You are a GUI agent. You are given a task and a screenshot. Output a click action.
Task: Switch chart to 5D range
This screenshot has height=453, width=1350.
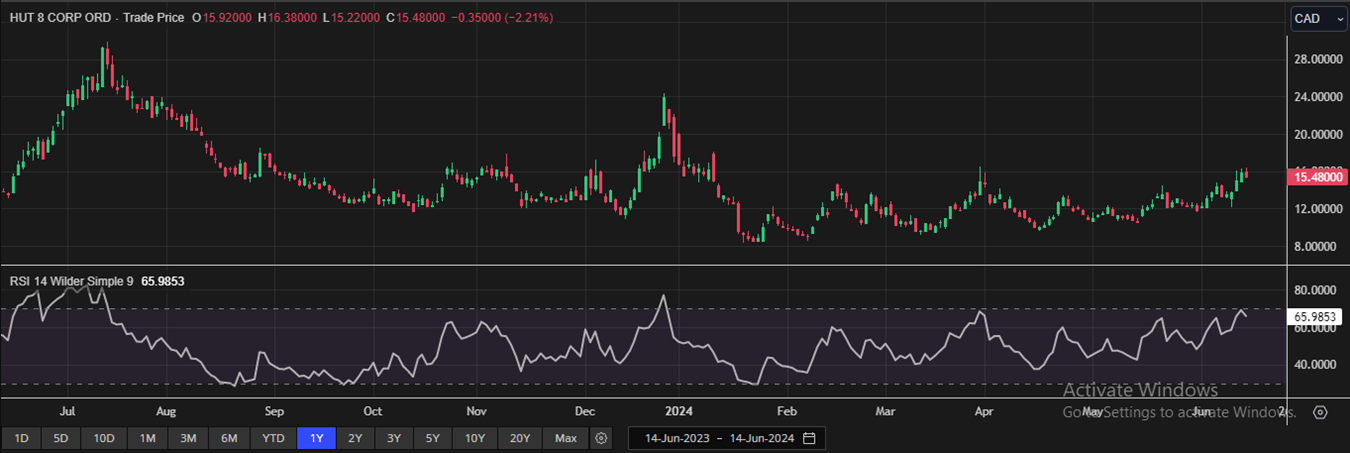click(61, 438)
